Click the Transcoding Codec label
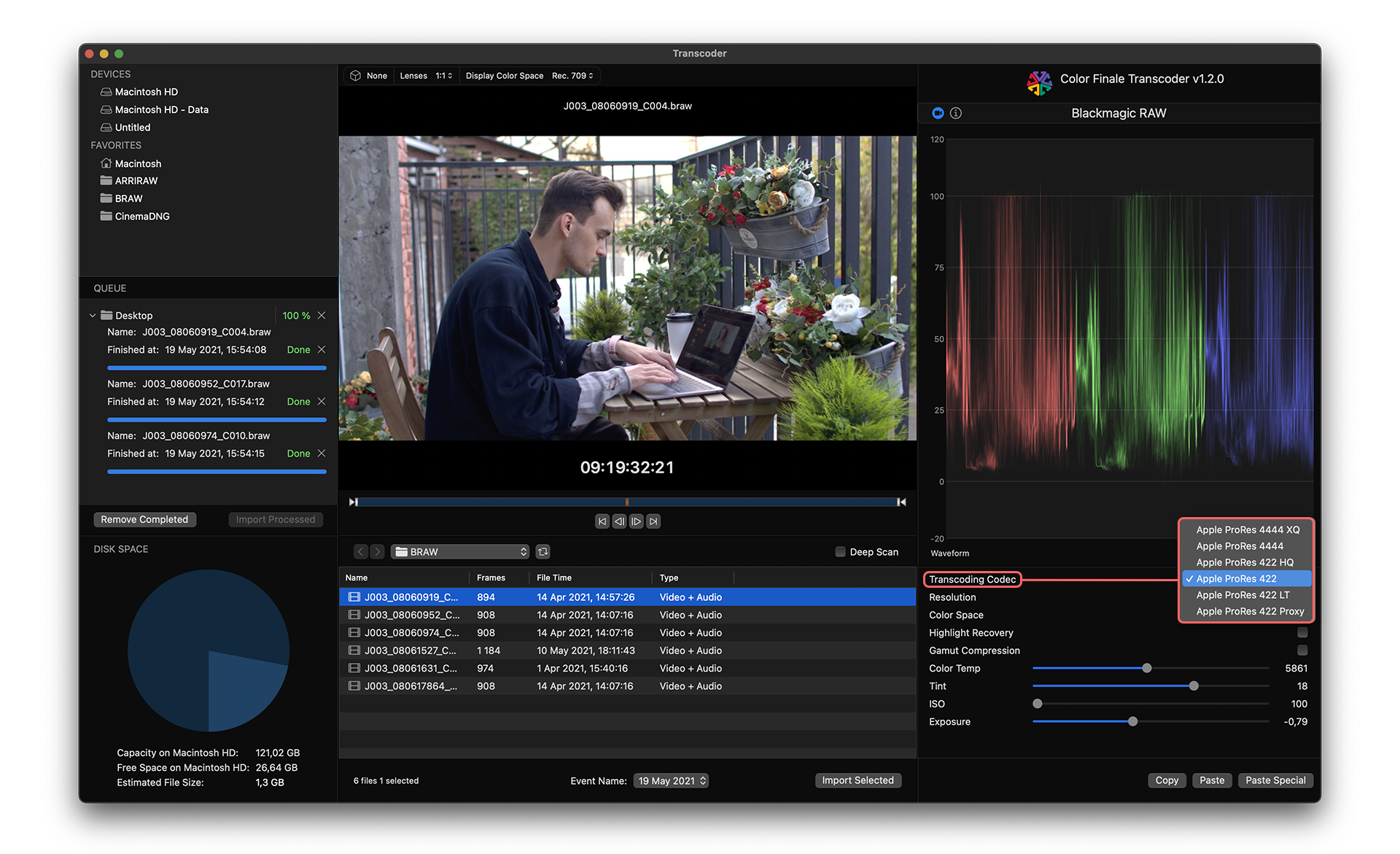The height and width of the screenshot is (854, 1400). pos(972,579)
